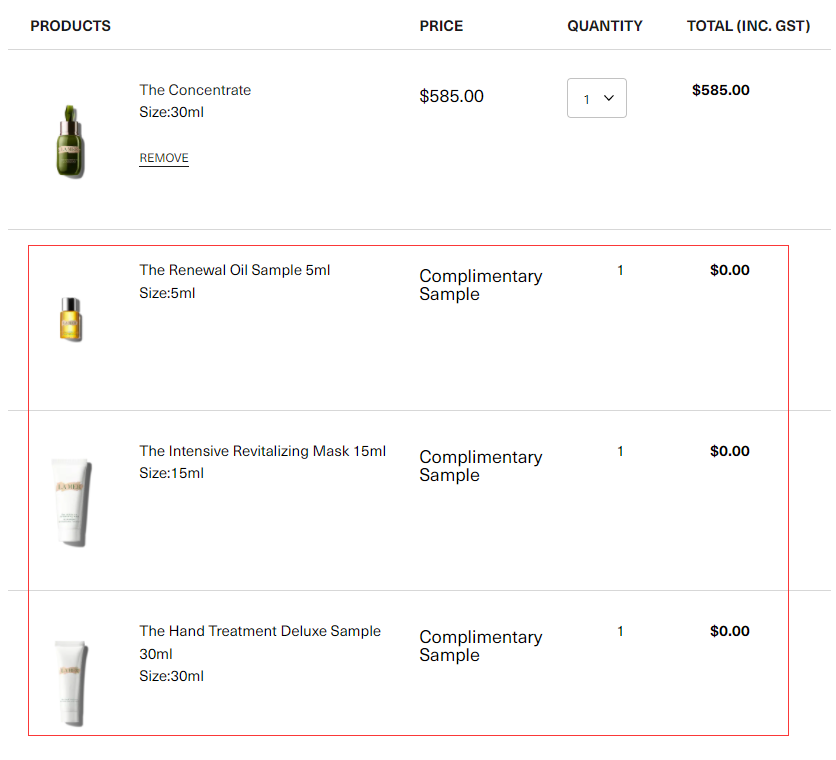Click the bold $585.00 line total
The width and height of the screenshot is (836, 760).
[x=720, y=90]
